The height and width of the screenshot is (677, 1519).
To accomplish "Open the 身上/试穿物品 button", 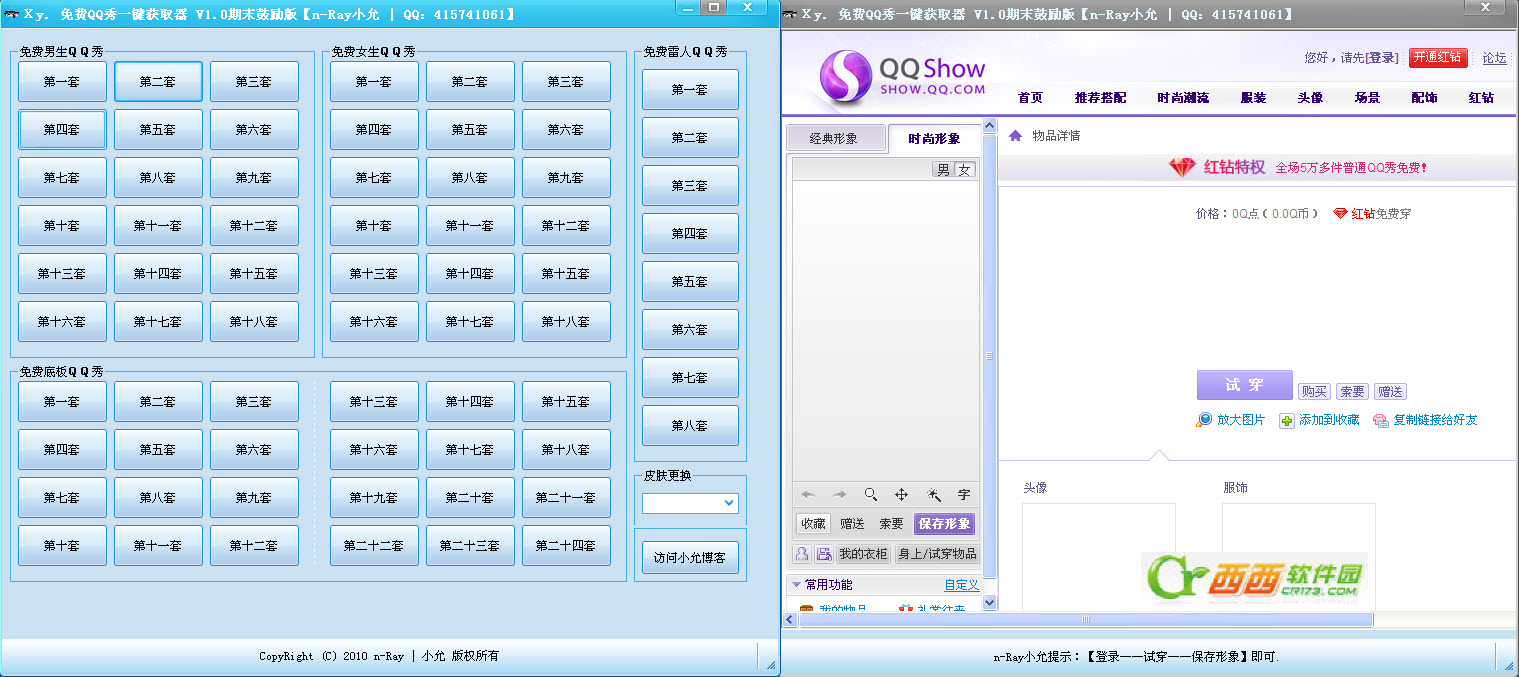I will (937, 554).
